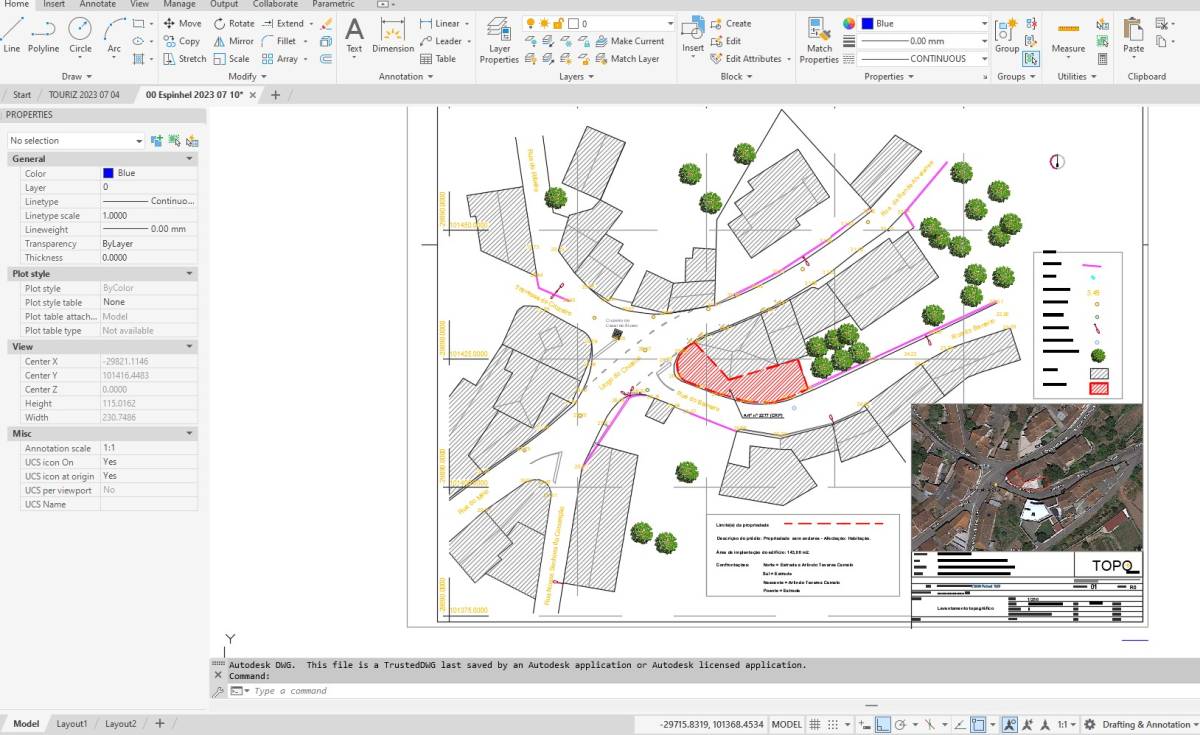
Task: Switch to the Layout1 tab
Action: tap(72, 724)
